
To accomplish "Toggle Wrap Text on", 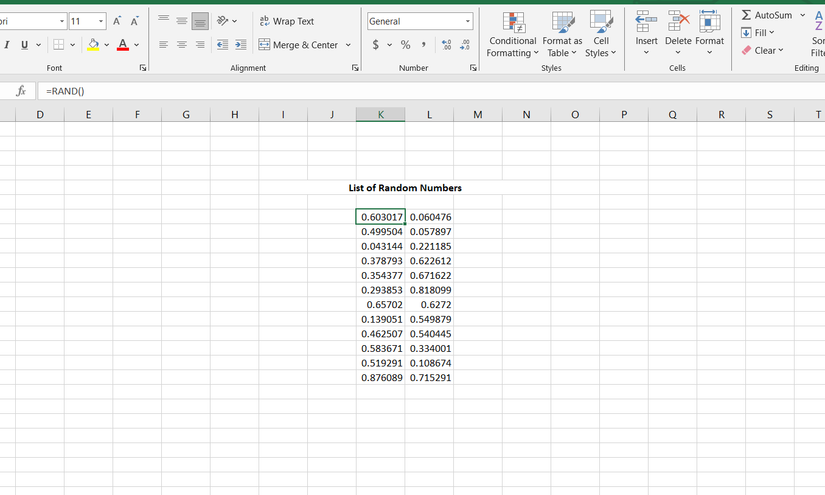I will pyautogui.click(x=286, y=21).
